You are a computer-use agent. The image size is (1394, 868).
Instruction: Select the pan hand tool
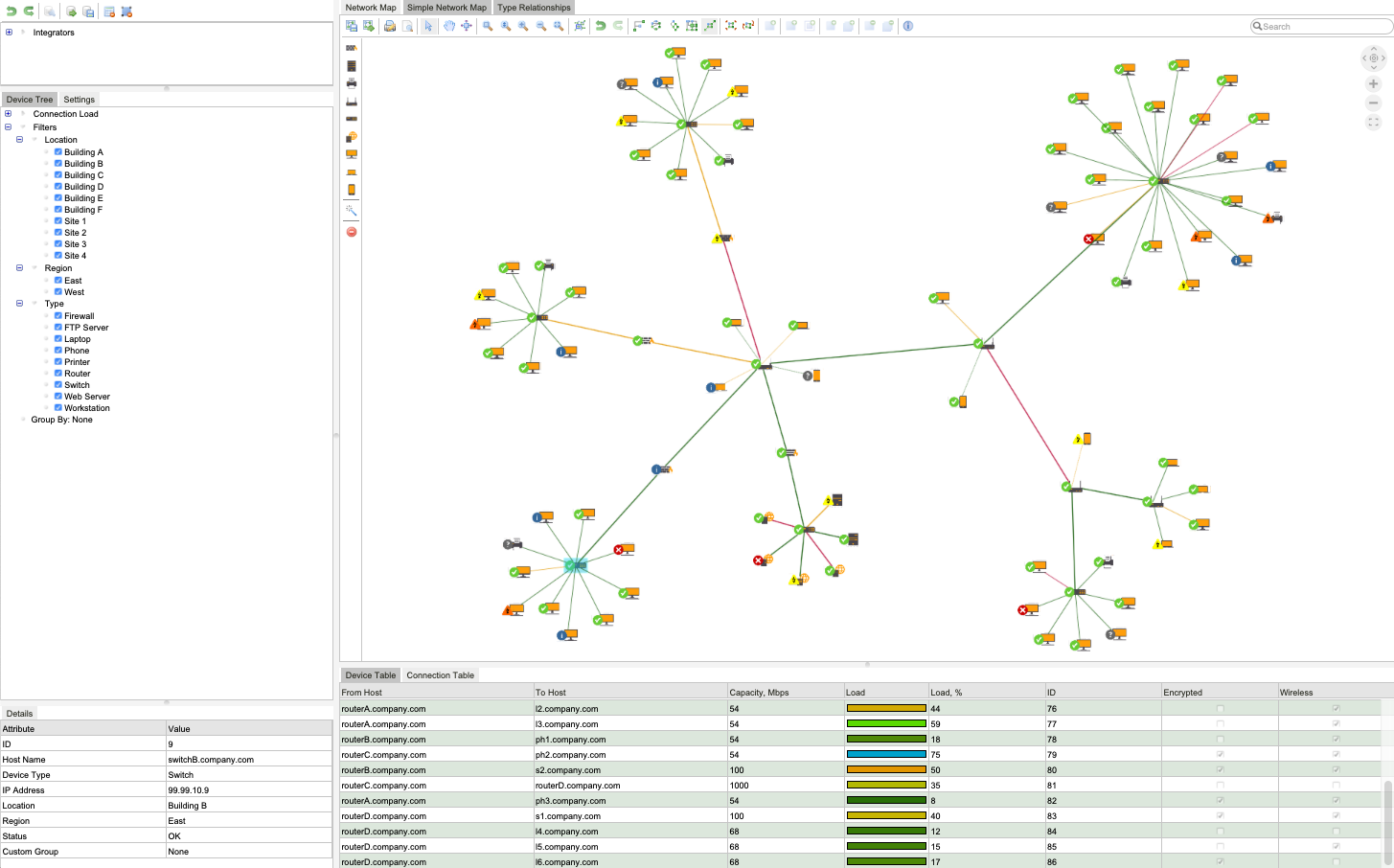448,26
